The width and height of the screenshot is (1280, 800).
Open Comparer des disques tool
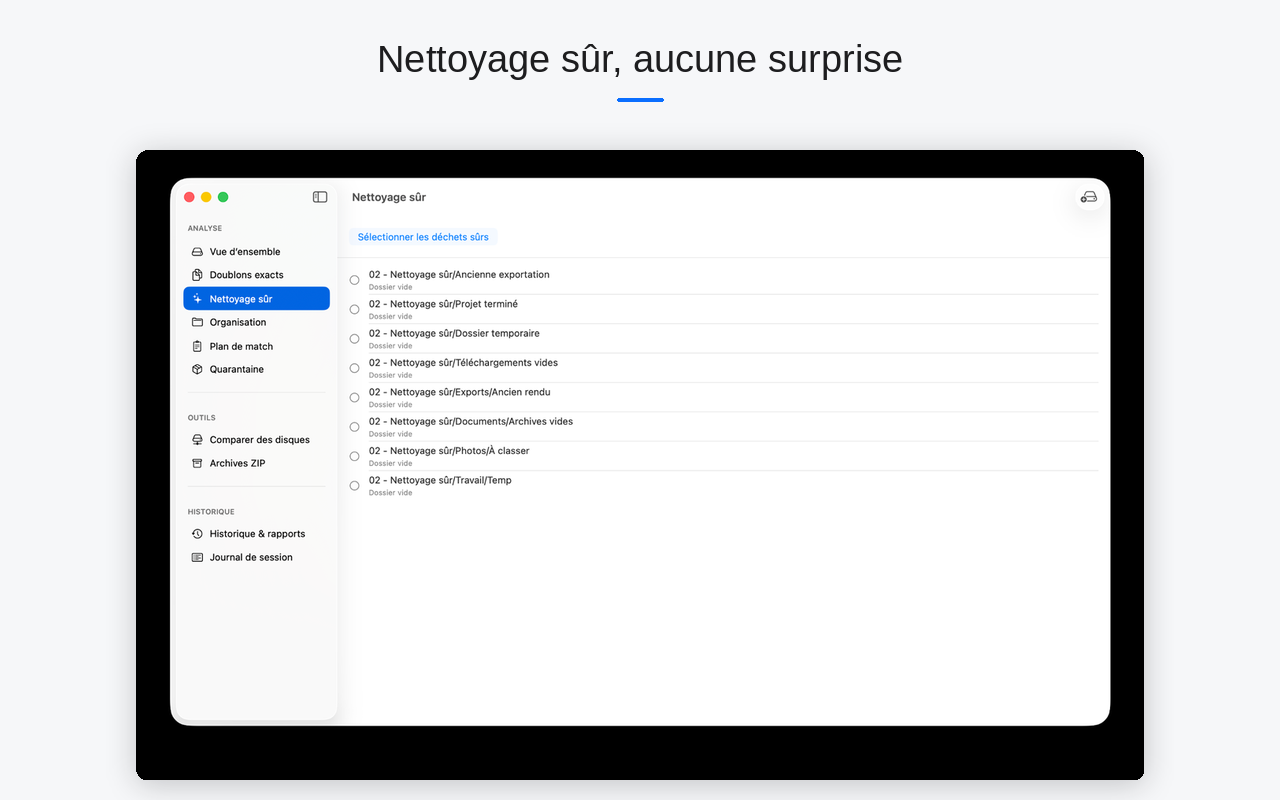[256, 440]
